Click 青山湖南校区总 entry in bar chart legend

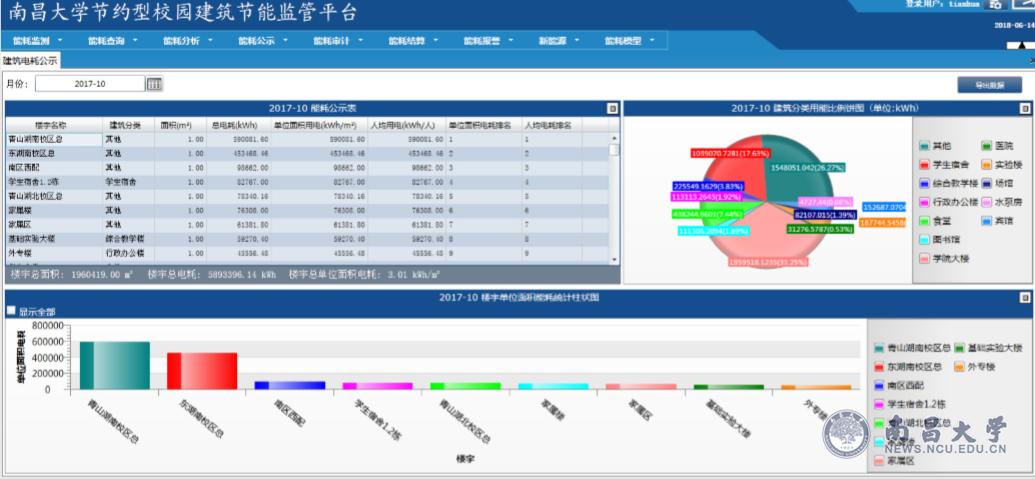click(x=912, y=348)
